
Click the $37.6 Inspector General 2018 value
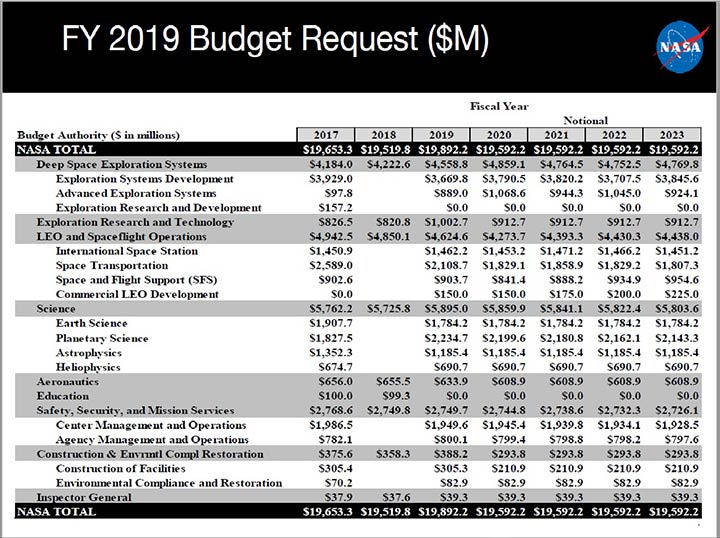point(396,497)
